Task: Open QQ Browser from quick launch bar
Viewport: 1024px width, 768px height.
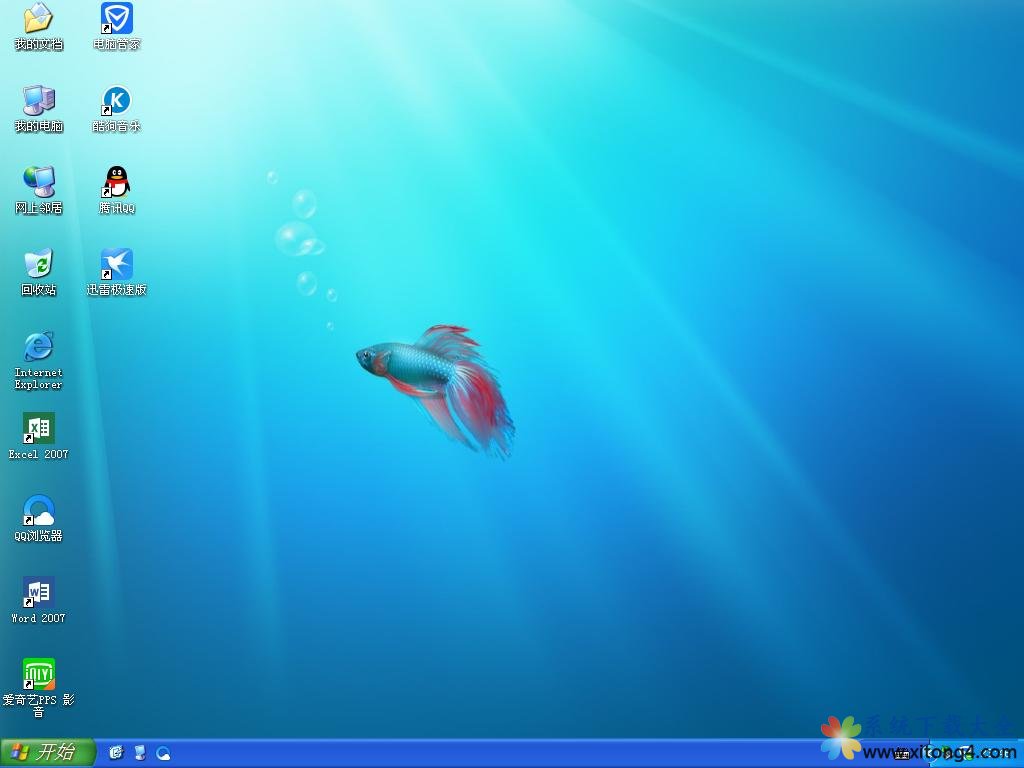Action: [x=163, y=752]
